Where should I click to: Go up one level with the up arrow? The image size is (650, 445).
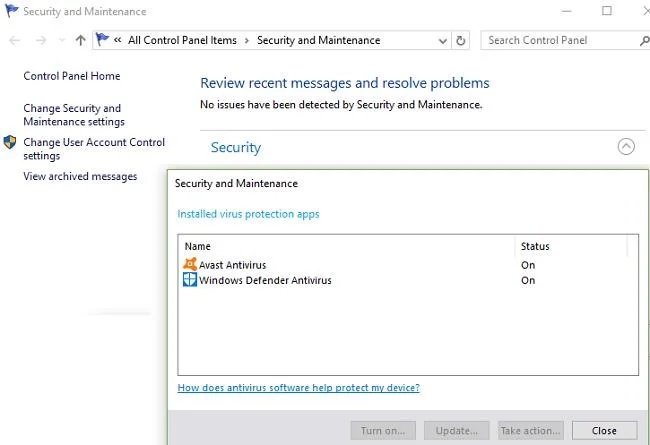point(80,40)
